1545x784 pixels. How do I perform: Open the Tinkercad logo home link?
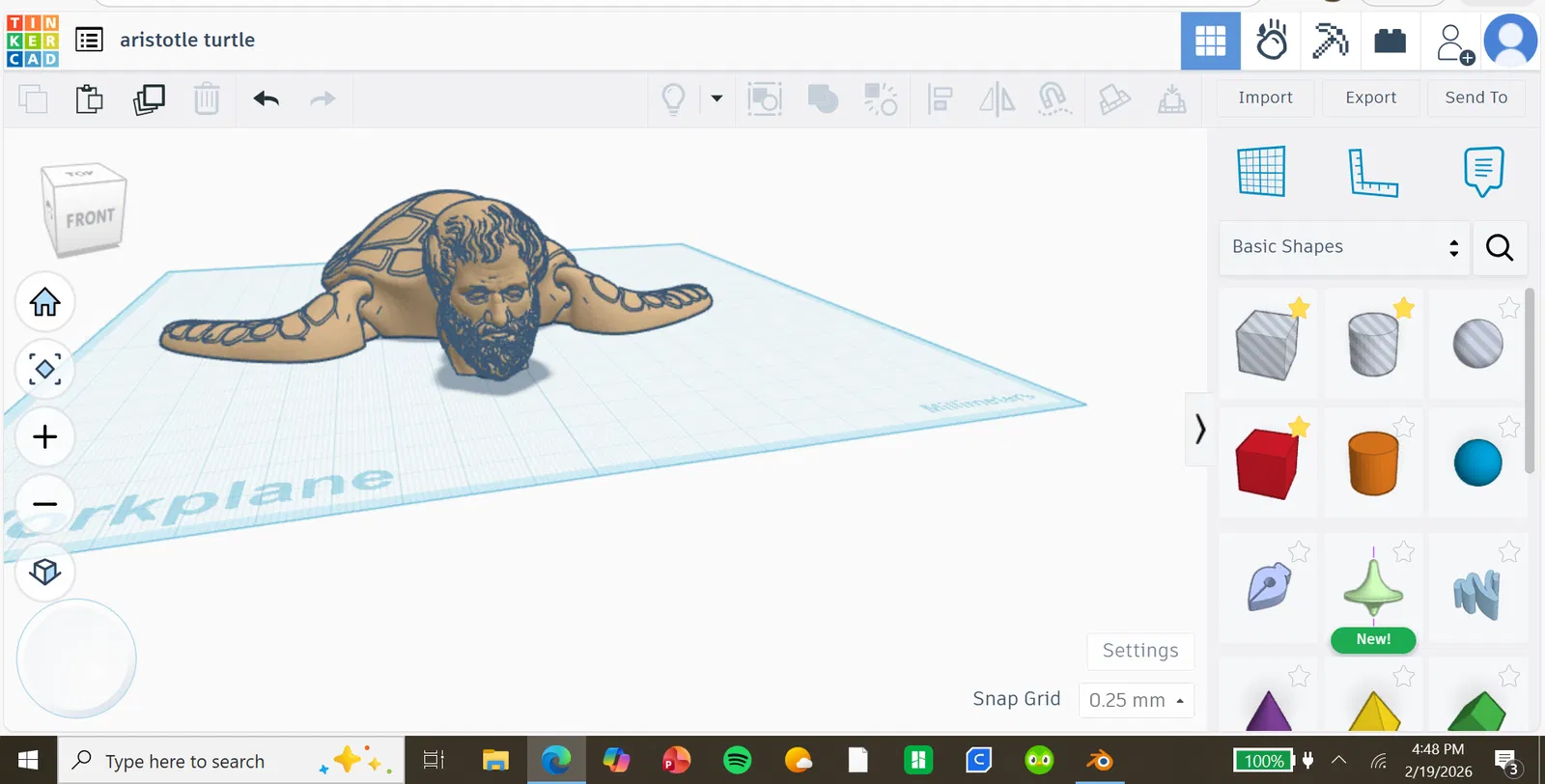click(33, 41)
